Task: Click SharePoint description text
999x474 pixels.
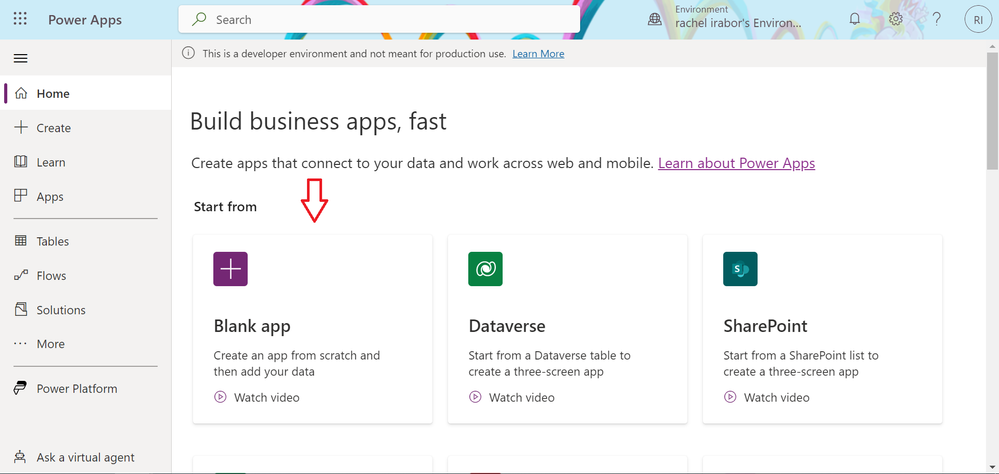Action: (x=801, y=363)
